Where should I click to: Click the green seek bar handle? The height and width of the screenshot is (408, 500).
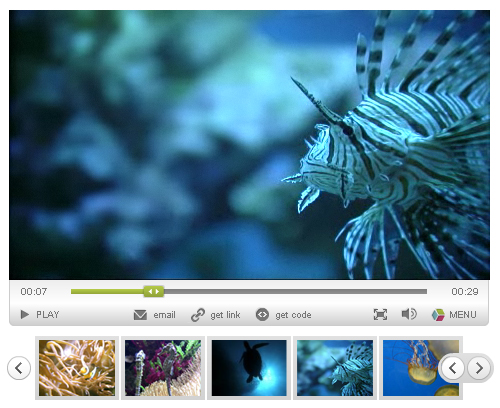tap(154, 291)
